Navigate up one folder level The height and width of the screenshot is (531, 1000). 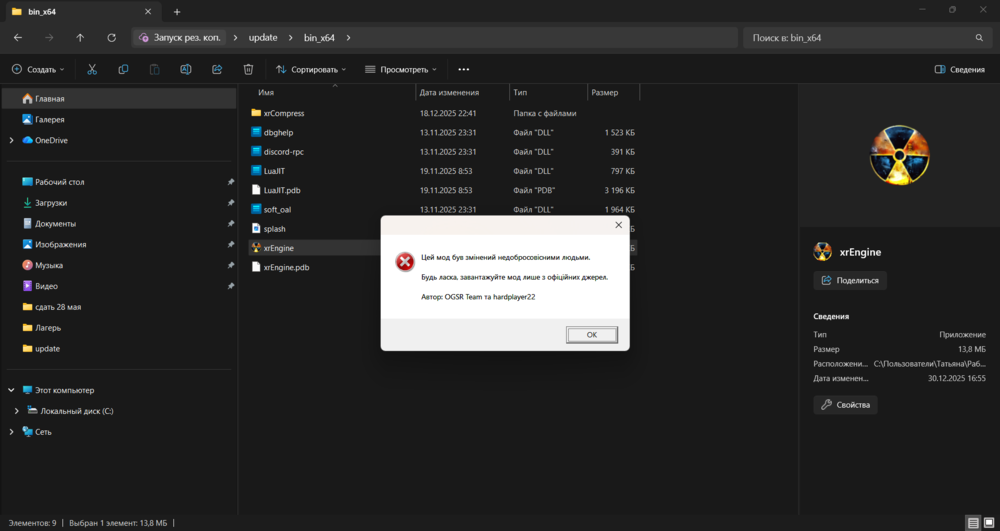80,38
